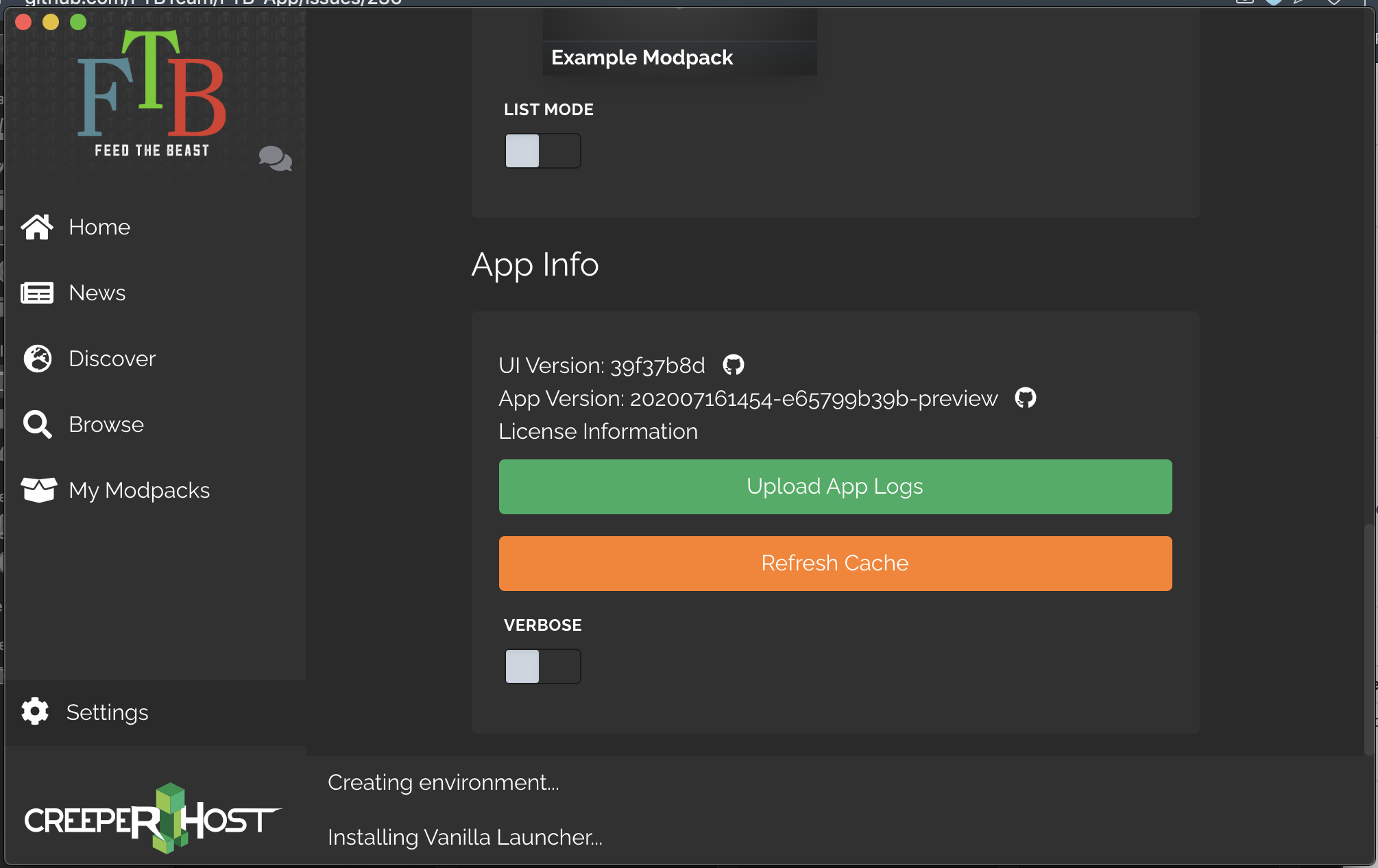1378x868 pixels.
Task: Toggle the List Mode switch
Action: point(543,151)
